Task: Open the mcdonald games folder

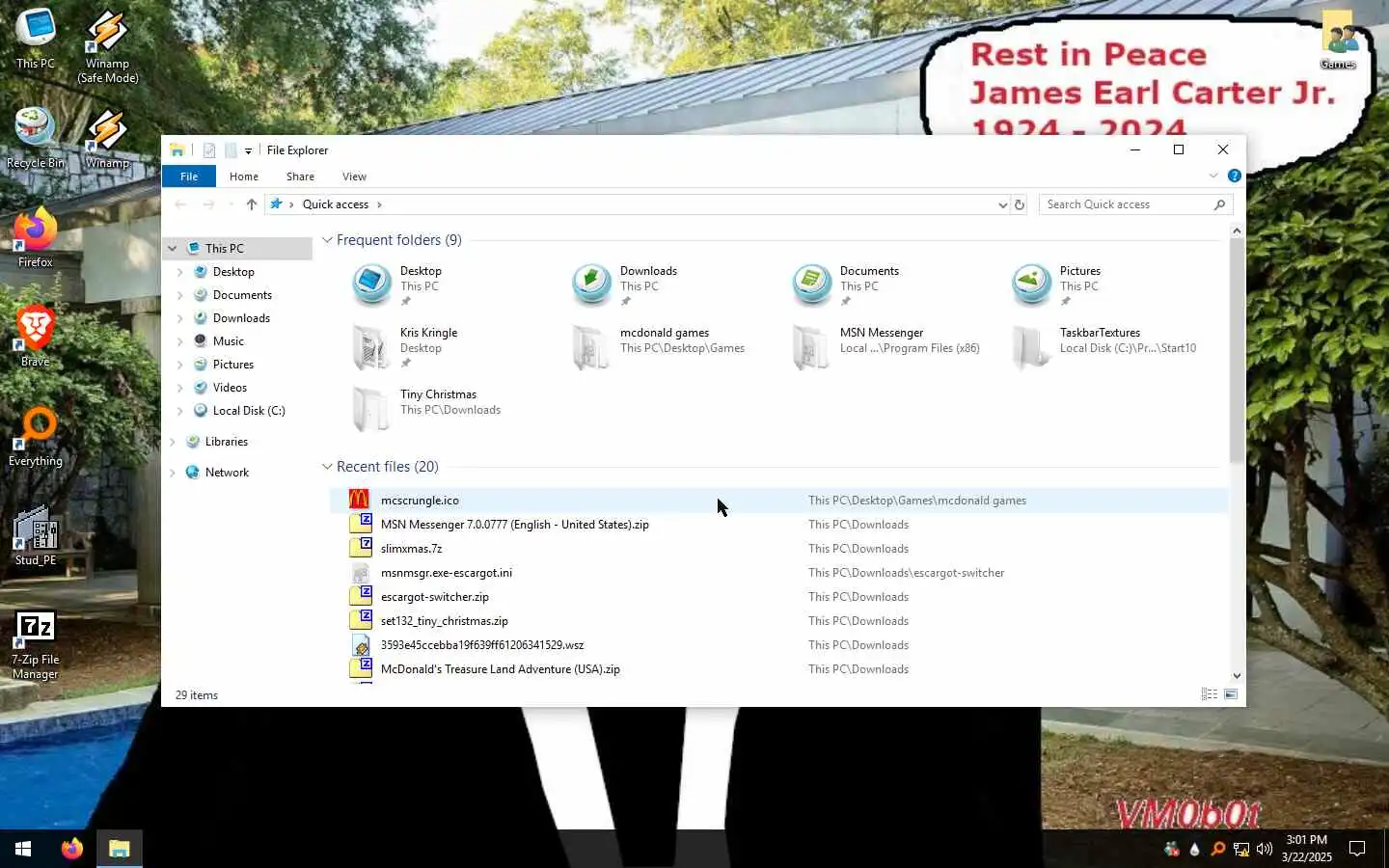Action: (x=658, y=347)
